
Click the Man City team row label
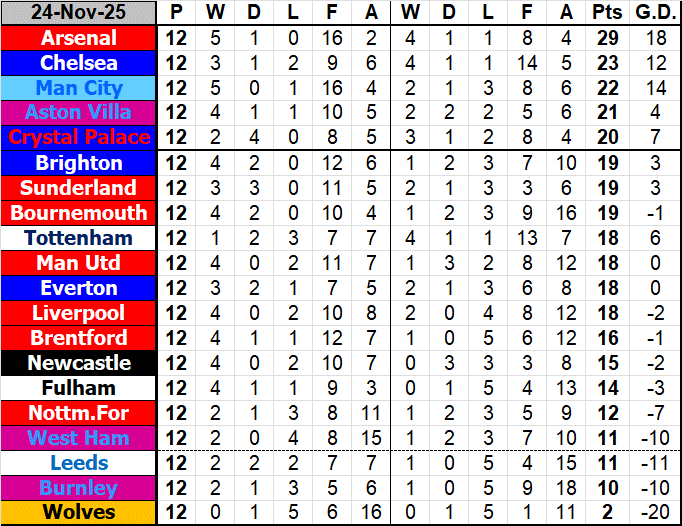pos(79,88)
